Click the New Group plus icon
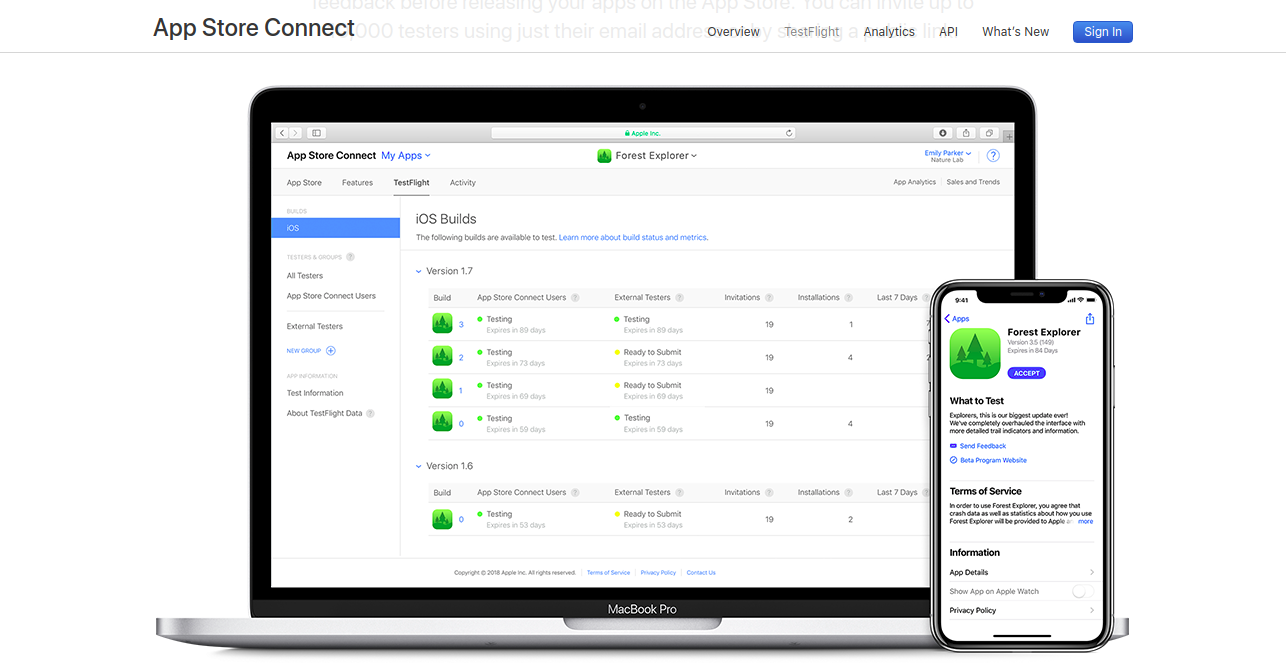1286x672 pixels. (331, 351)
